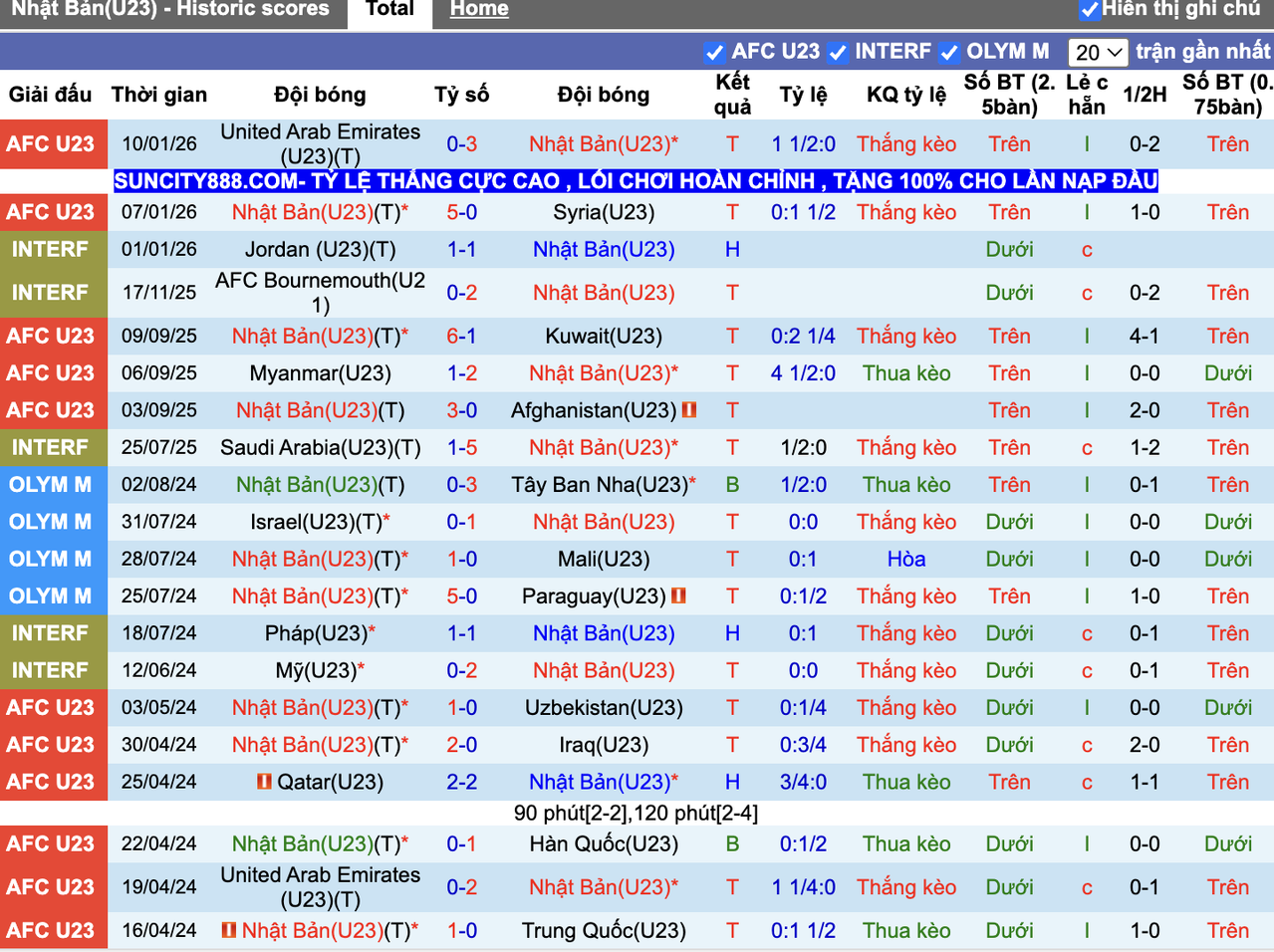Click the half-time score 4-1

[x=1145, y=337]
